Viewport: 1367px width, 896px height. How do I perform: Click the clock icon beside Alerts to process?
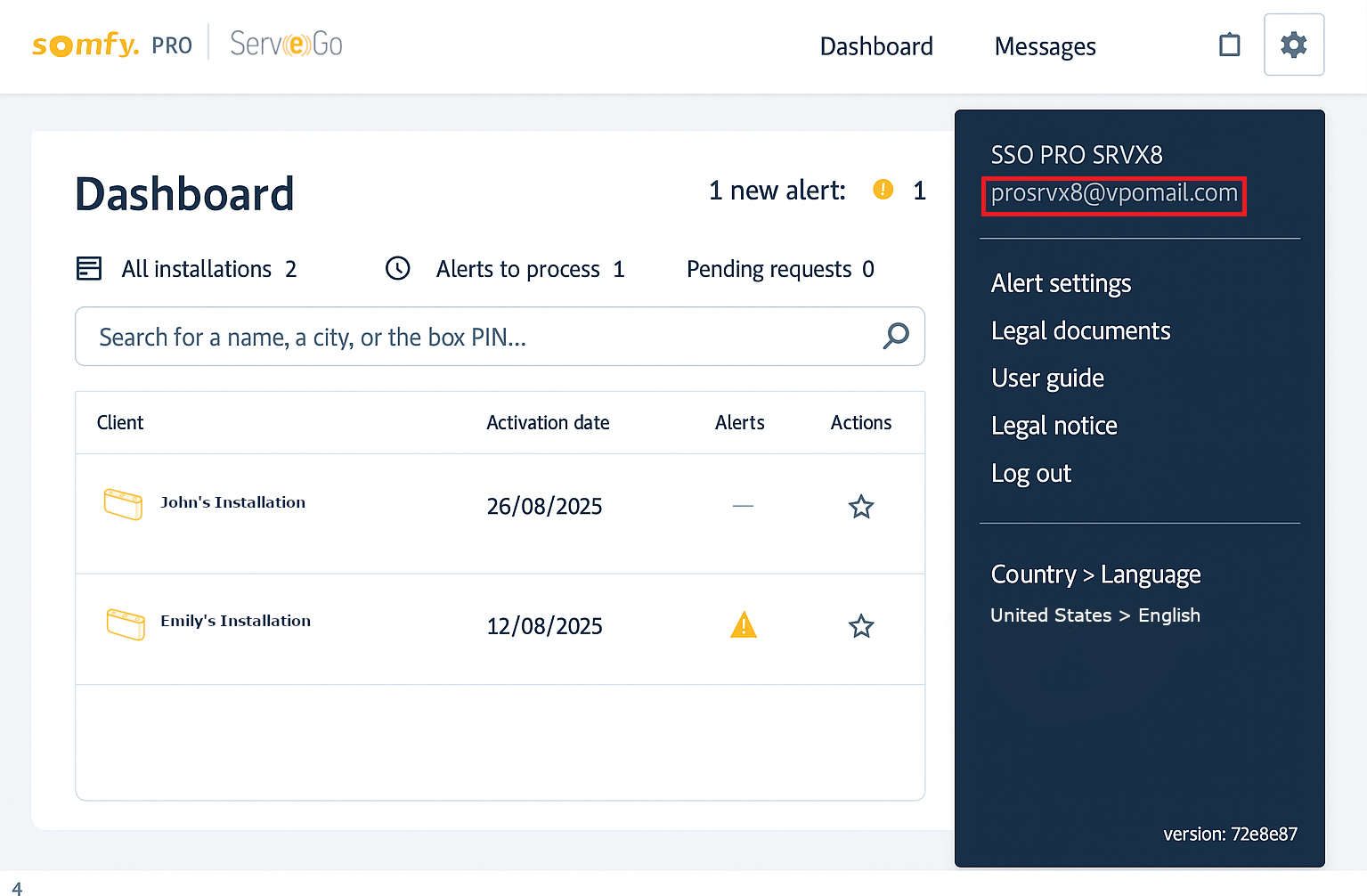click(398, 268)
